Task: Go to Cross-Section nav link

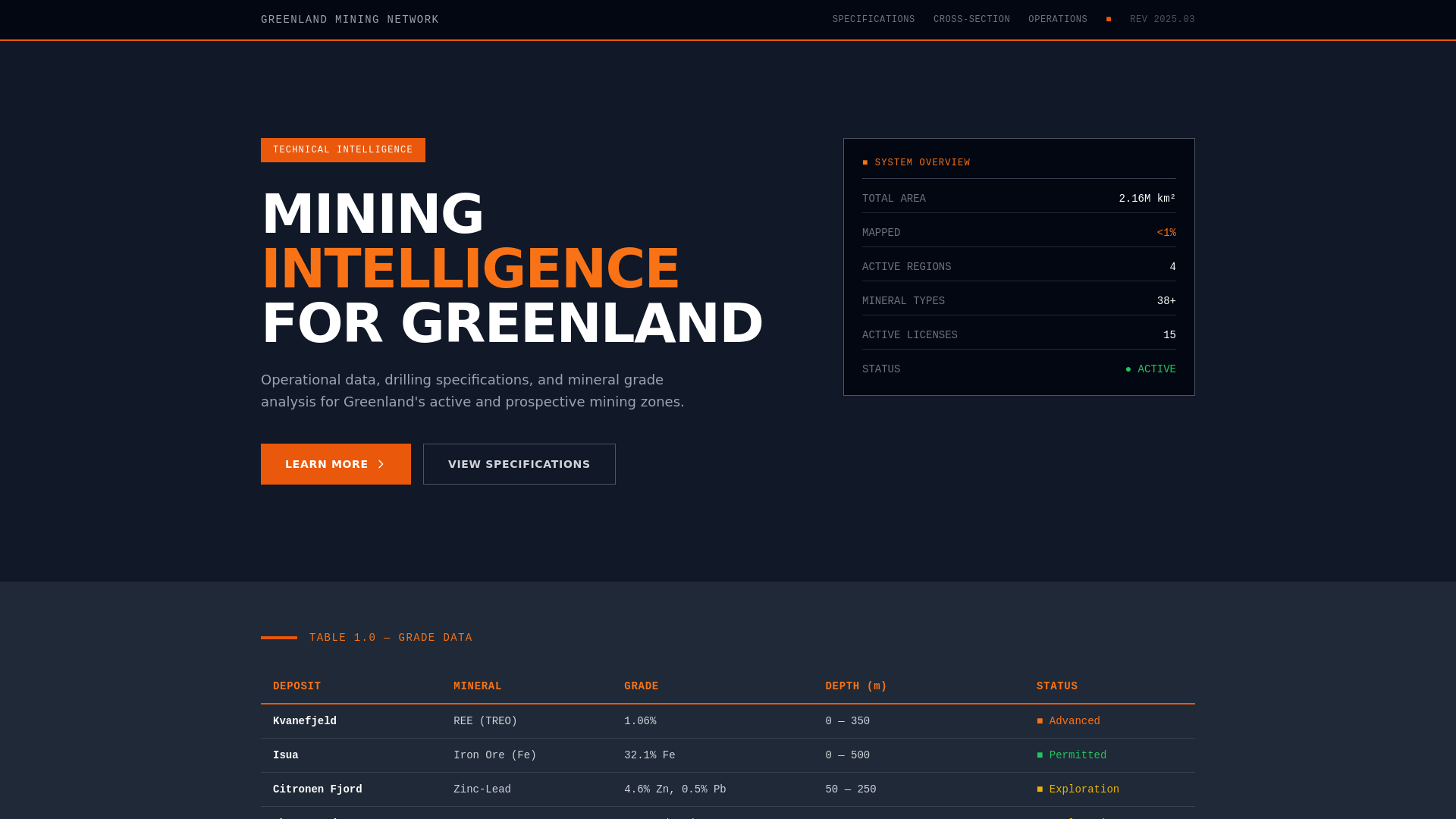Action: (971, 20)
